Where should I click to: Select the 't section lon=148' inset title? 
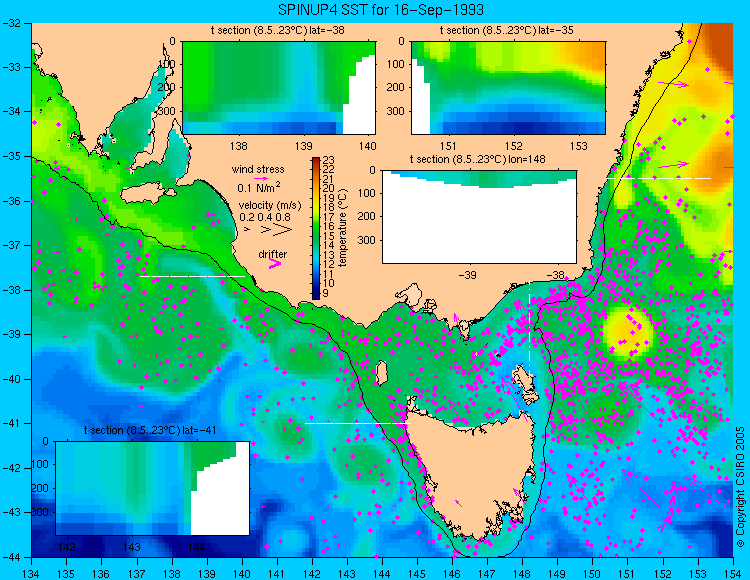(x=477, y=159)
